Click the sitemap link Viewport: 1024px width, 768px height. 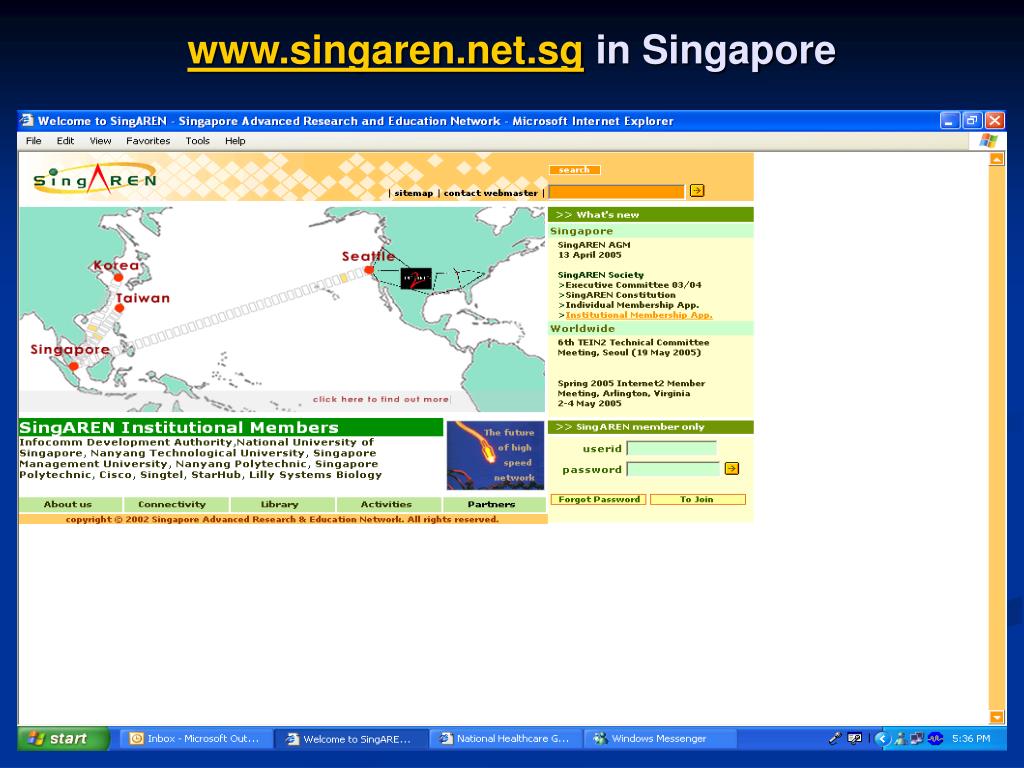pyautogui.click(x=413, y=193)
